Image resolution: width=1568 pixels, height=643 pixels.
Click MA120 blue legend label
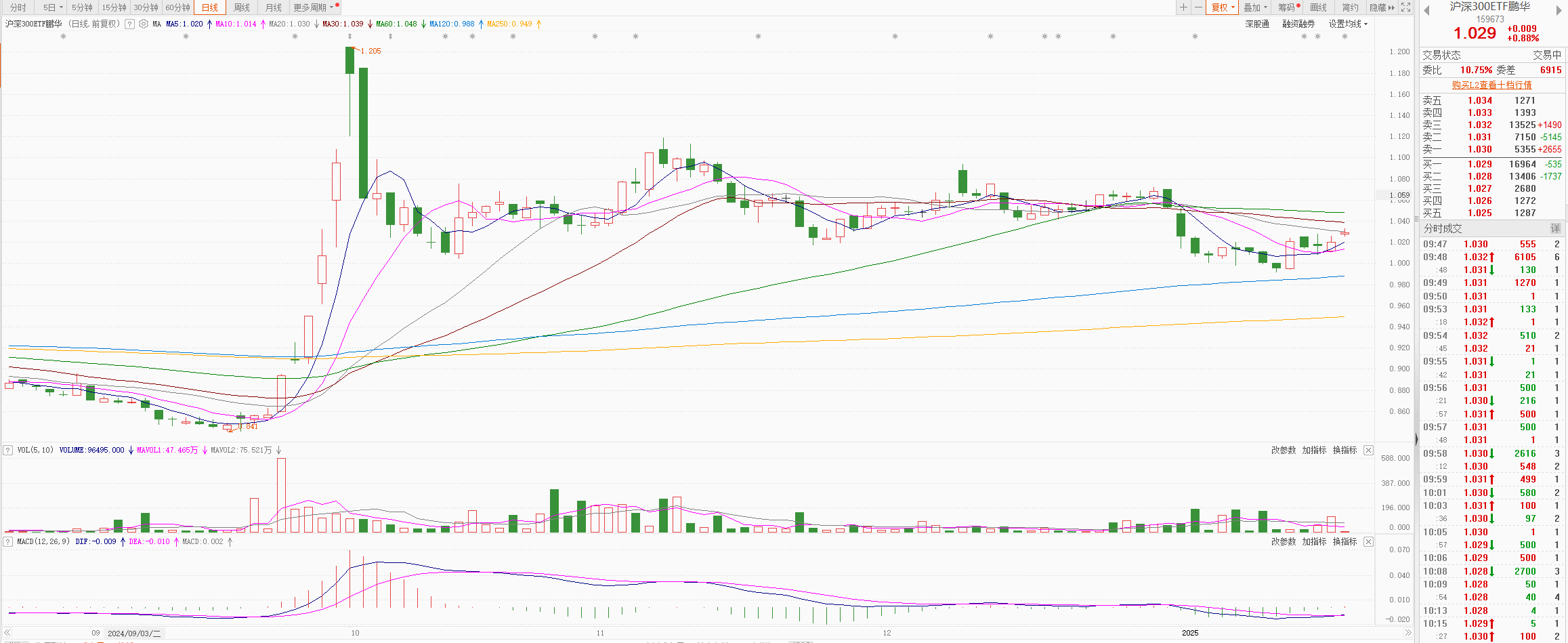click(x=452, y=24)
